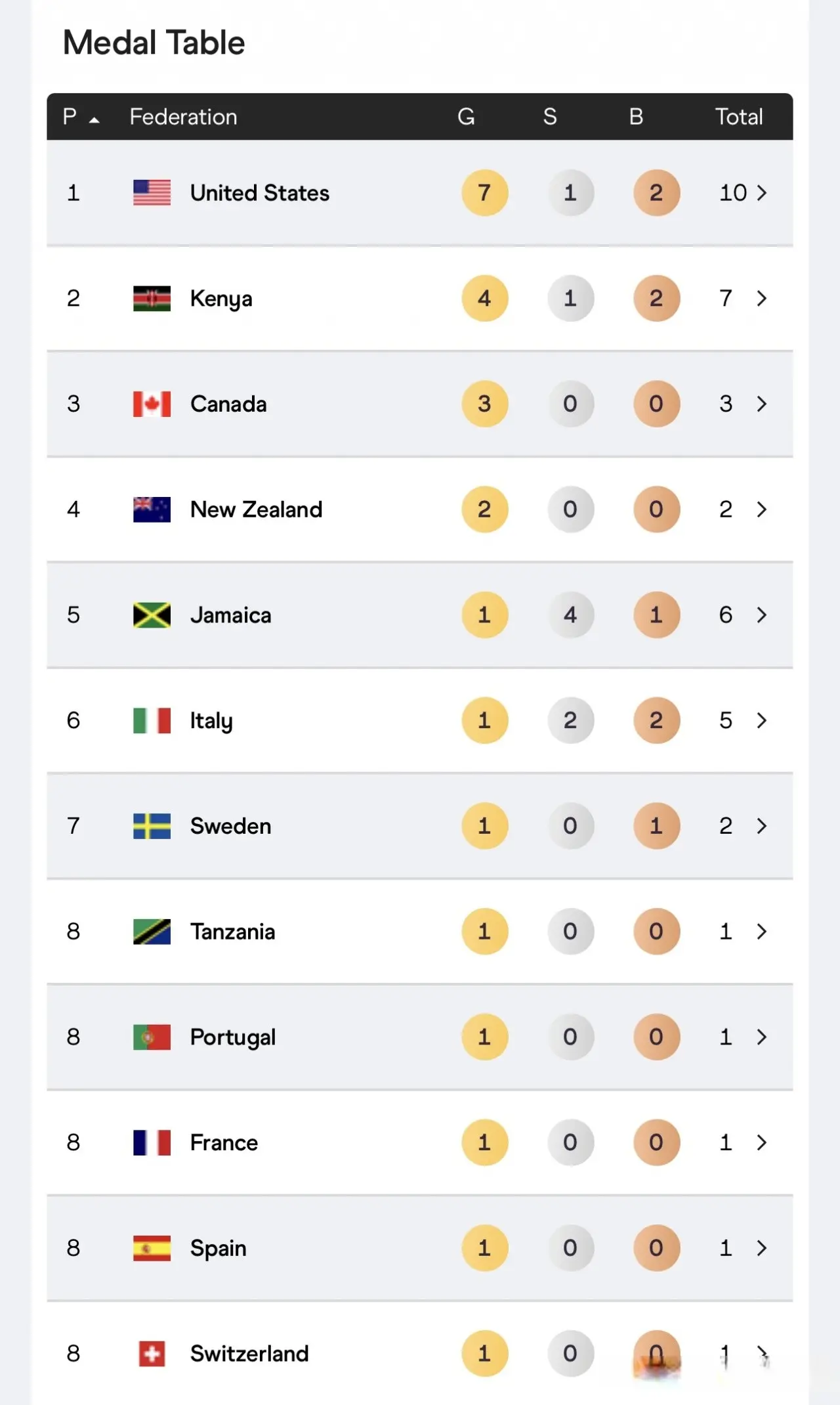Expand the Sweden row chevron
This screenshot has height=1405, width=840.
[x=761, y=826]
